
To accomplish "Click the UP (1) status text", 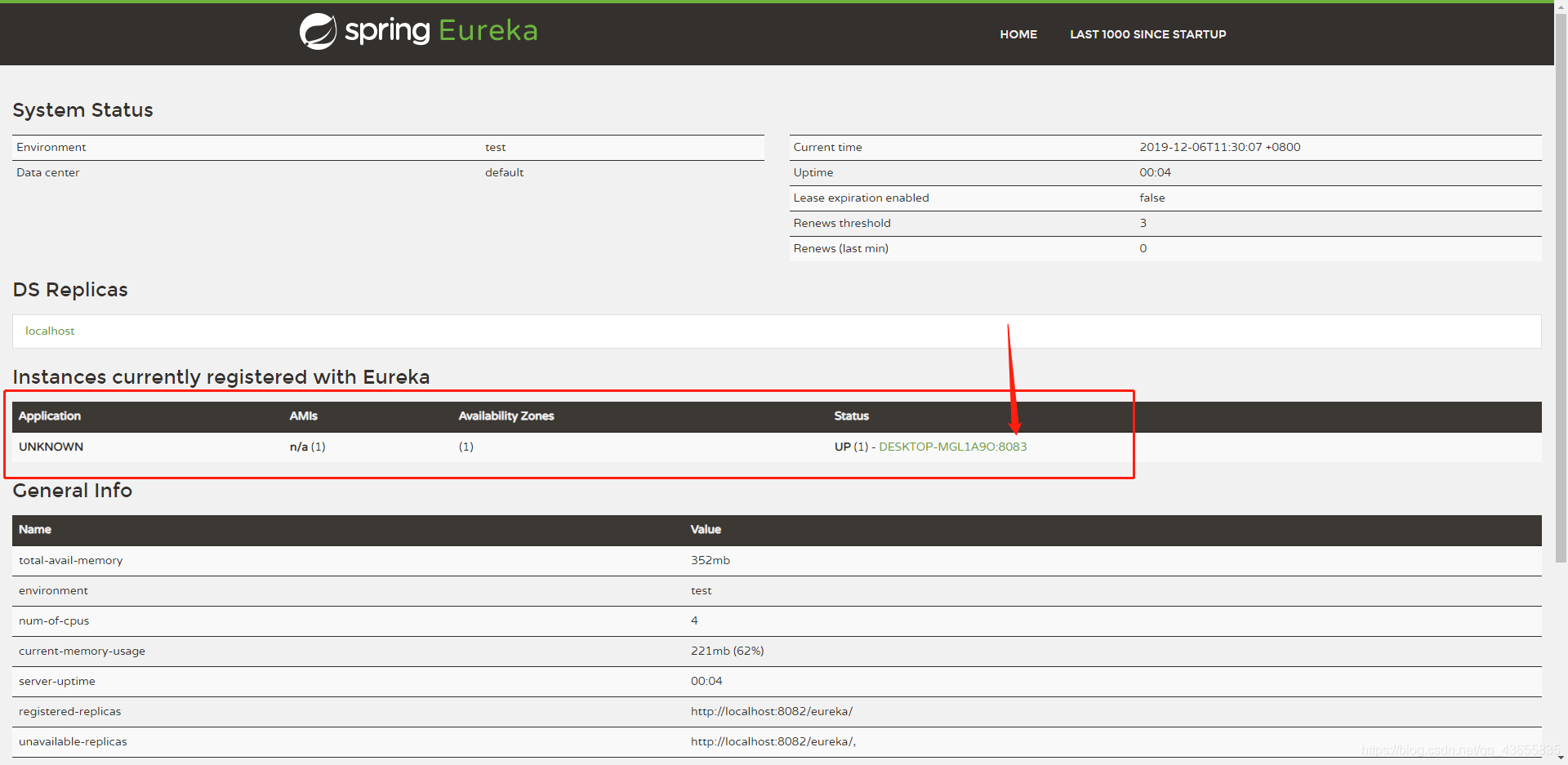I will pyautogui.click(x=851, y=447).
